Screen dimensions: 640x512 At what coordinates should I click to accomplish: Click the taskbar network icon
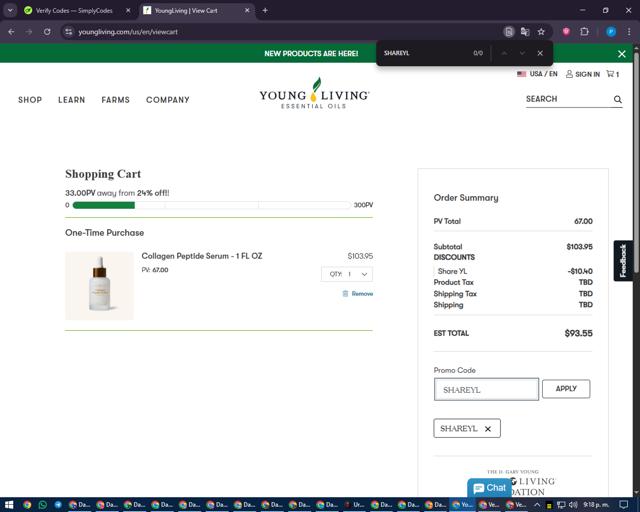click(561, 505)
